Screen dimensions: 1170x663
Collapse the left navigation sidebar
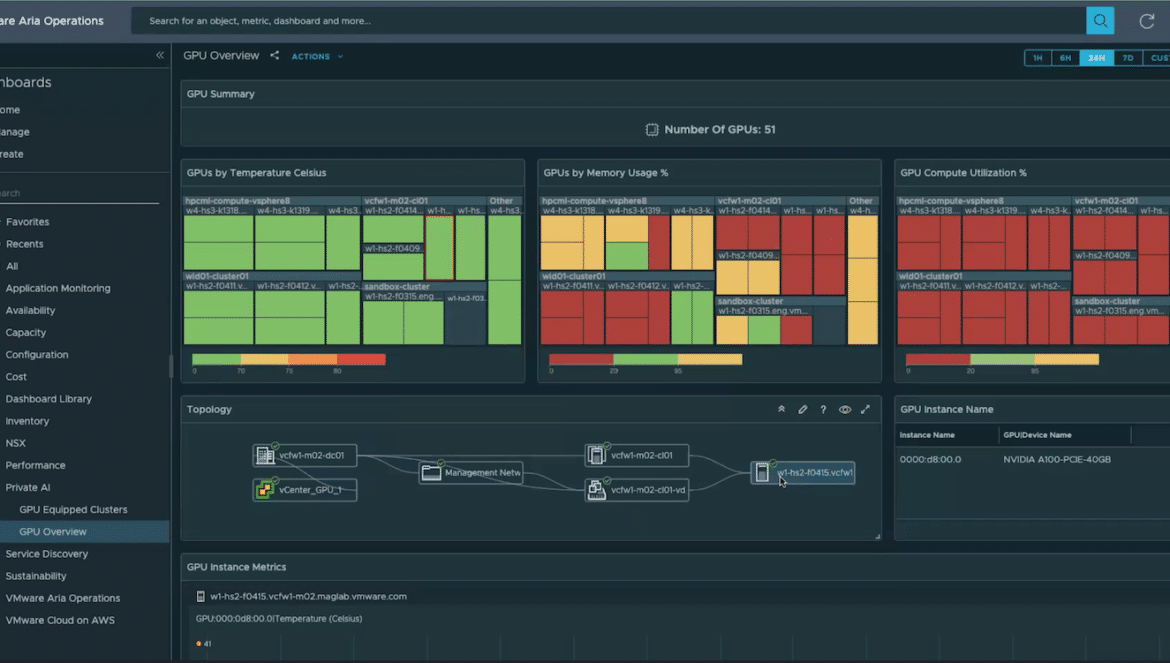click(x=160, y=55)
